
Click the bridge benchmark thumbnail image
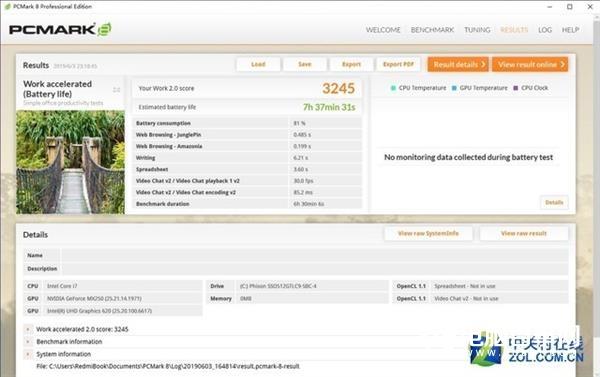click(70, 162)
